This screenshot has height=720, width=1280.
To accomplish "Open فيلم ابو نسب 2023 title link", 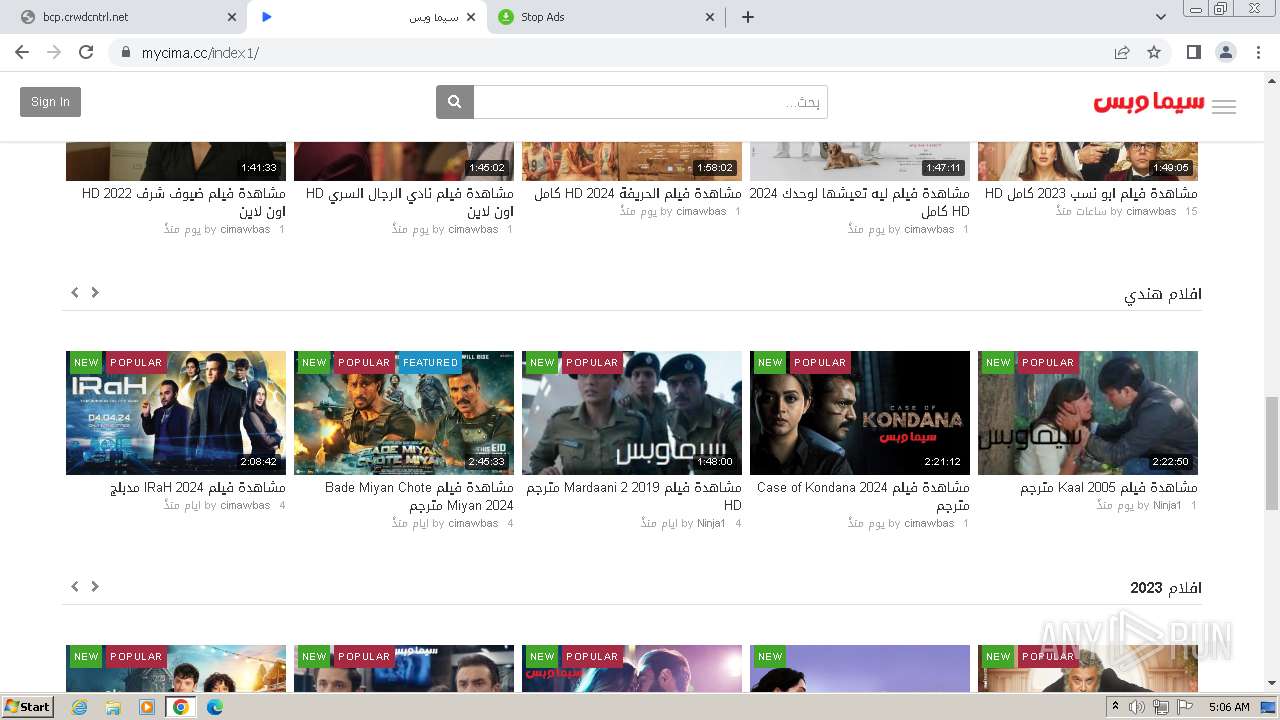I will pyautogui.click(x=1091, y=194).
